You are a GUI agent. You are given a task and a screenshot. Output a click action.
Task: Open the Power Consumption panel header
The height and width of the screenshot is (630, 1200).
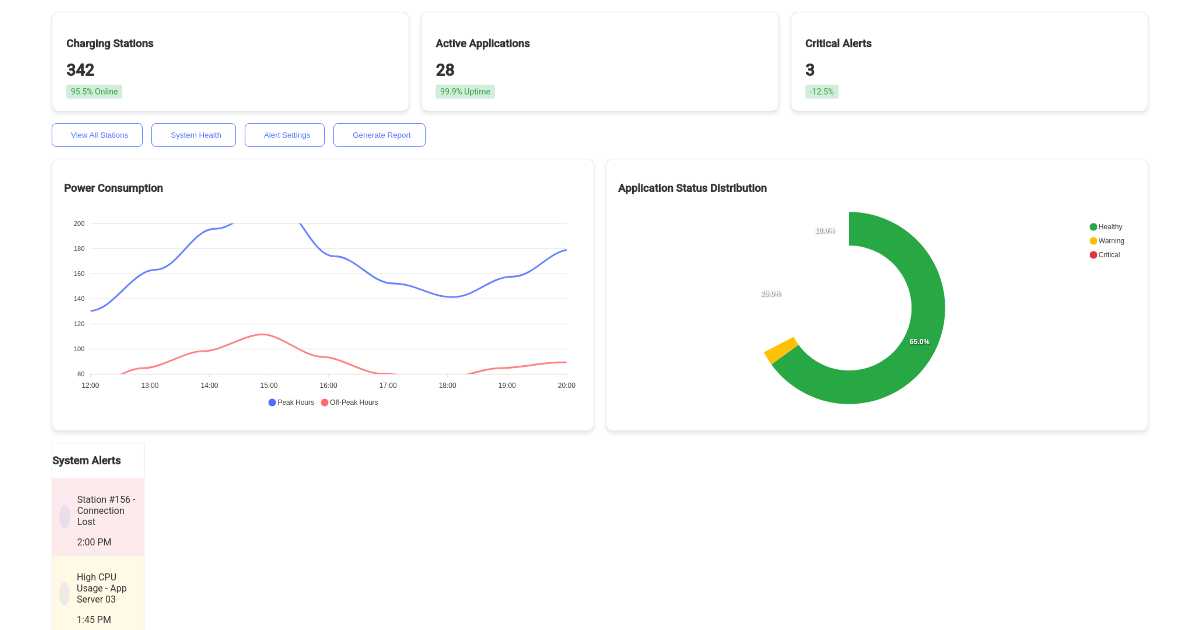click(x=112, y=188)
